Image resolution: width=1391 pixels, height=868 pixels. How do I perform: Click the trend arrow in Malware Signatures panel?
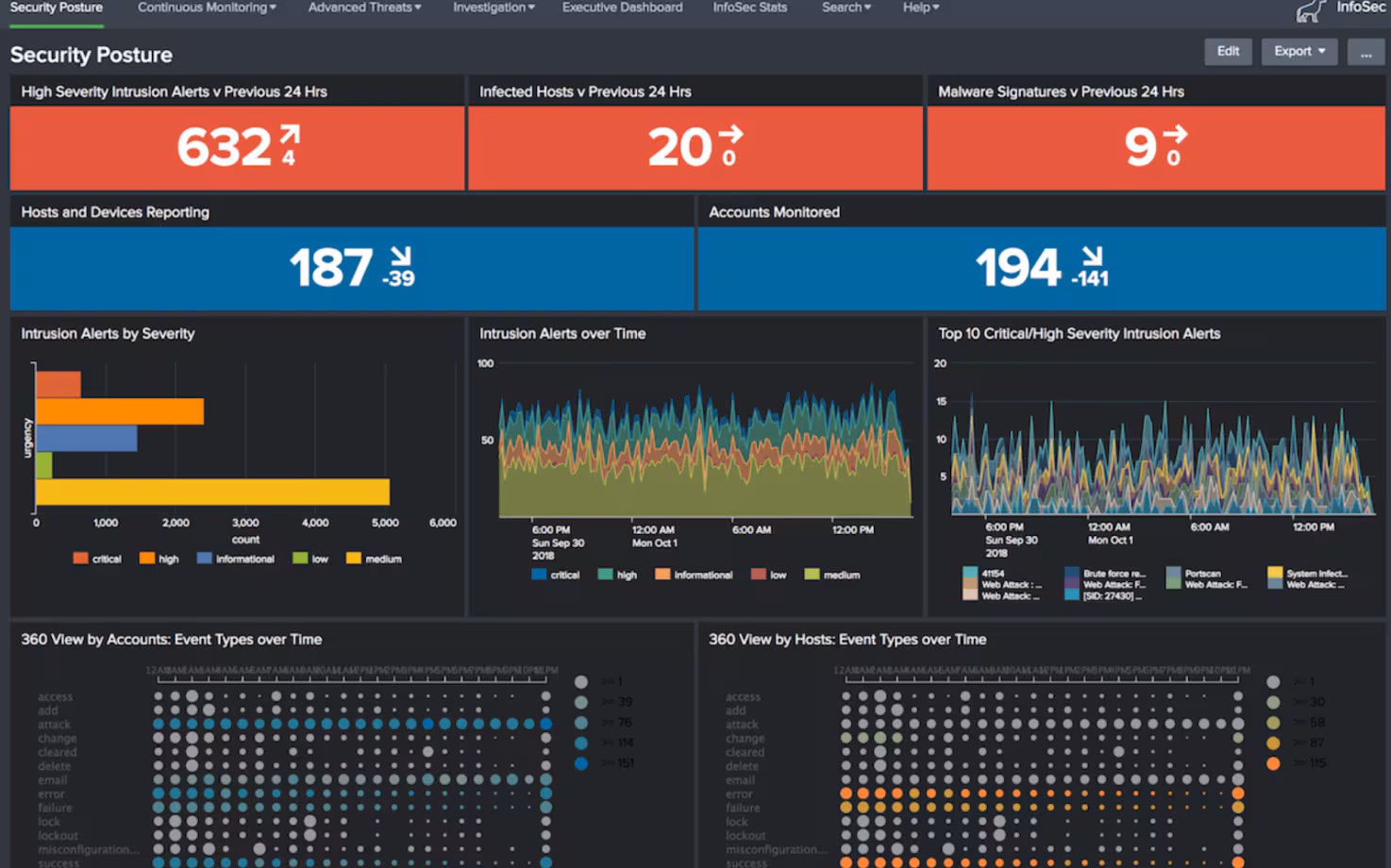point(1175,135)
